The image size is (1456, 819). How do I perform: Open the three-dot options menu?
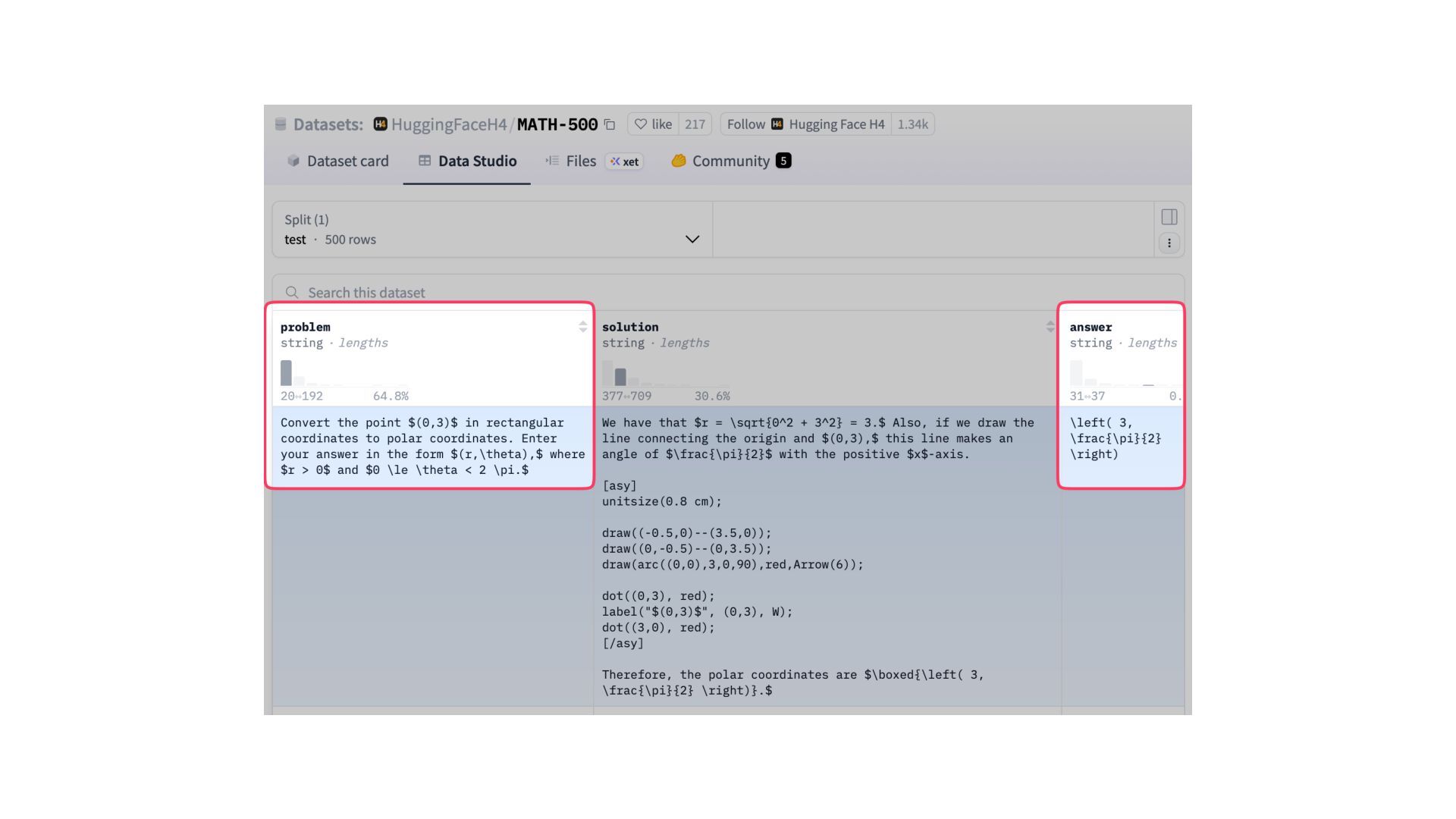click(x=1169, y=243)
